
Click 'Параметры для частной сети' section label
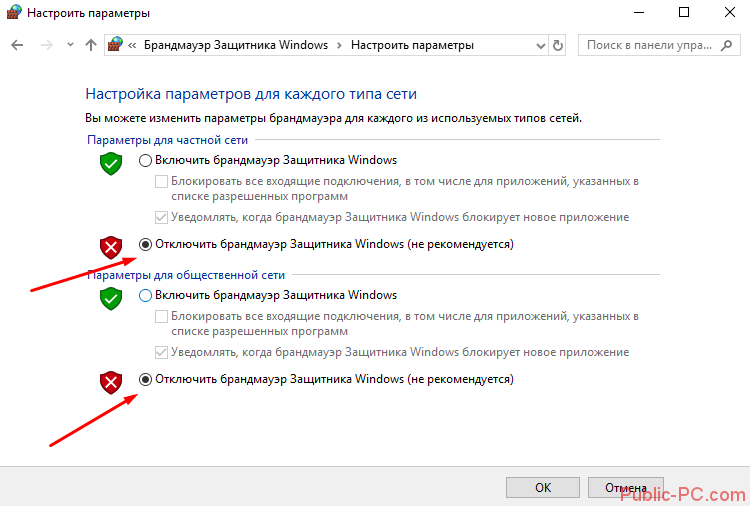coord(167,140)
